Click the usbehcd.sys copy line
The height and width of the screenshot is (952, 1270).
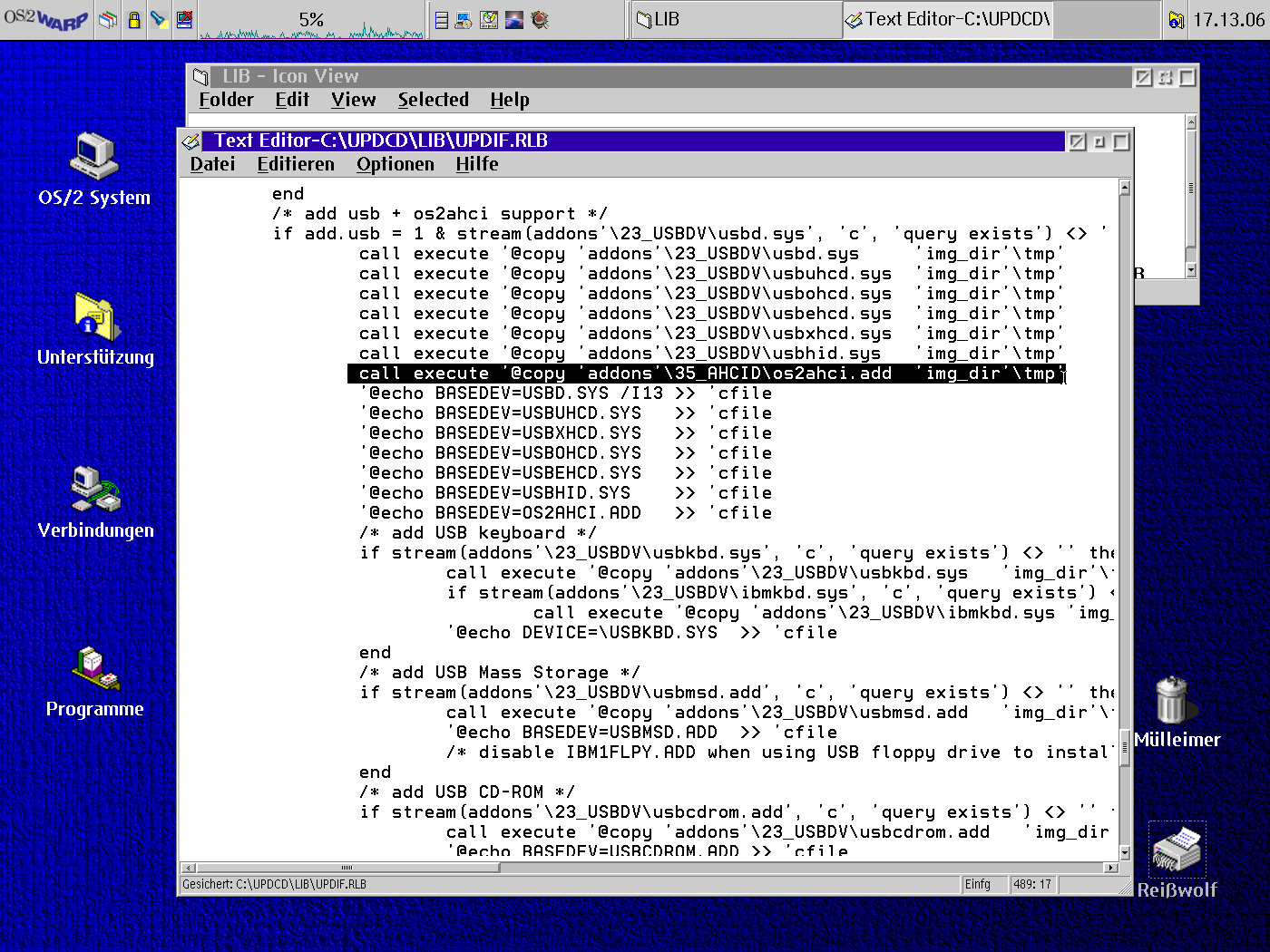[710, 314]
